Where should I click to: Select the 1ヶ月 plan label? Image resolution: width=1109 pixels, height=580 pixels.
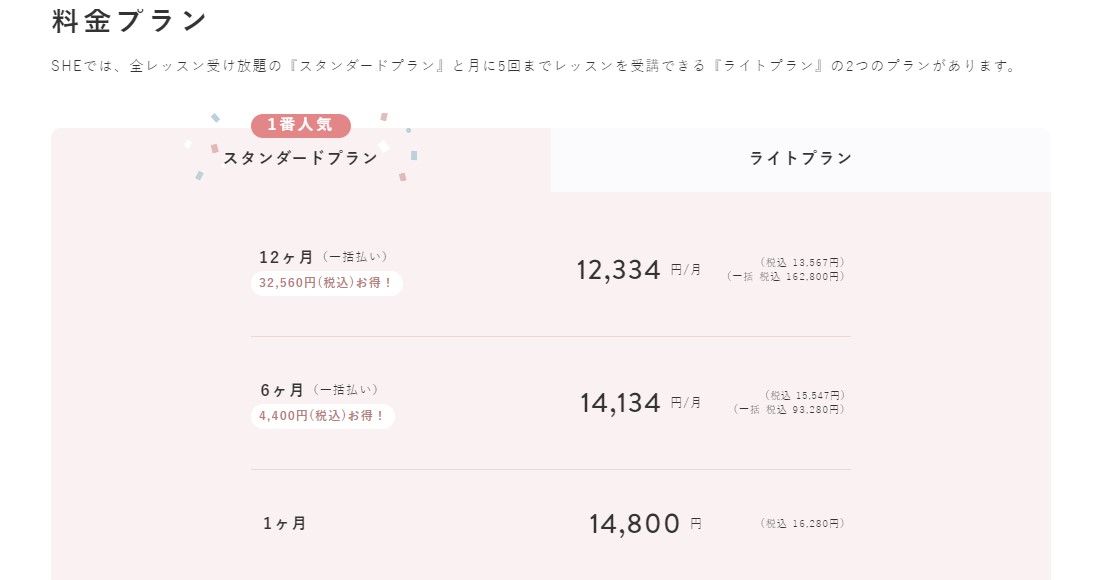(285, 523)
